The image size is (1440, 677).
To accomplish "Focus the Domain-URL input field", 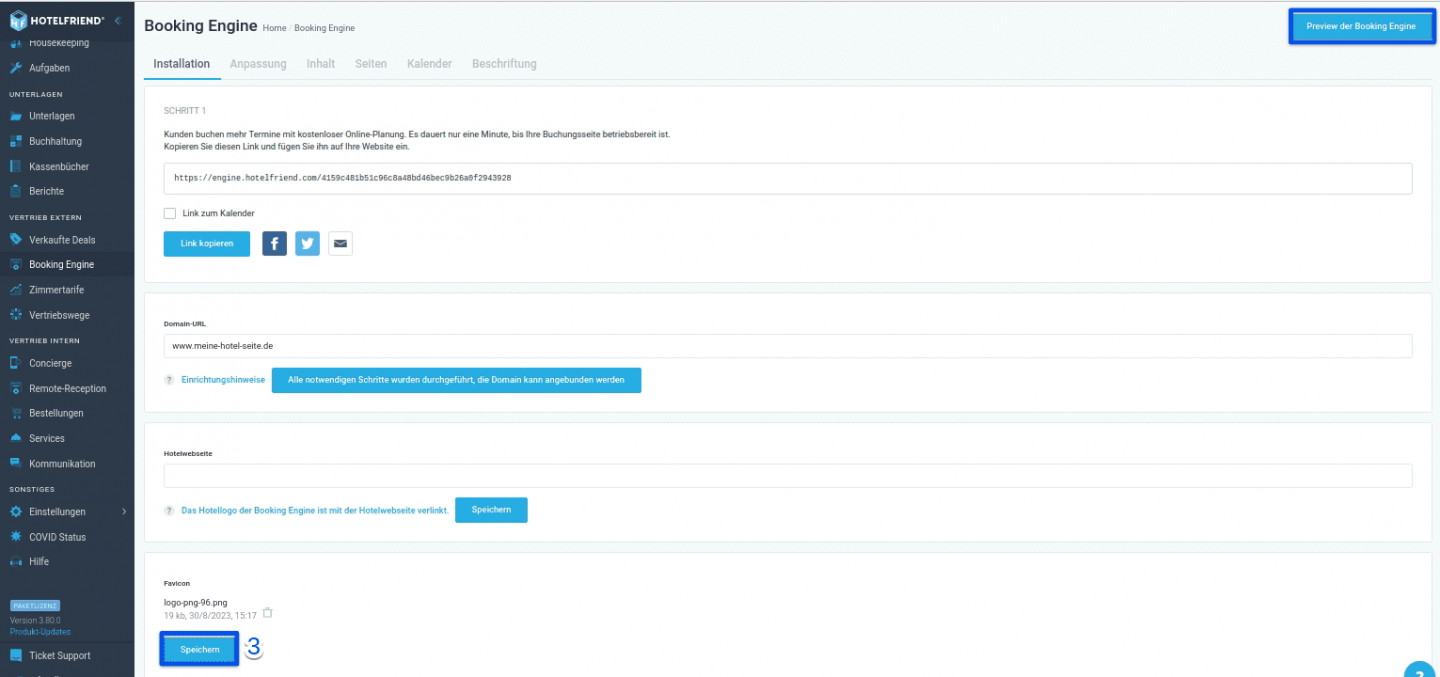I will tap(788, 345).
